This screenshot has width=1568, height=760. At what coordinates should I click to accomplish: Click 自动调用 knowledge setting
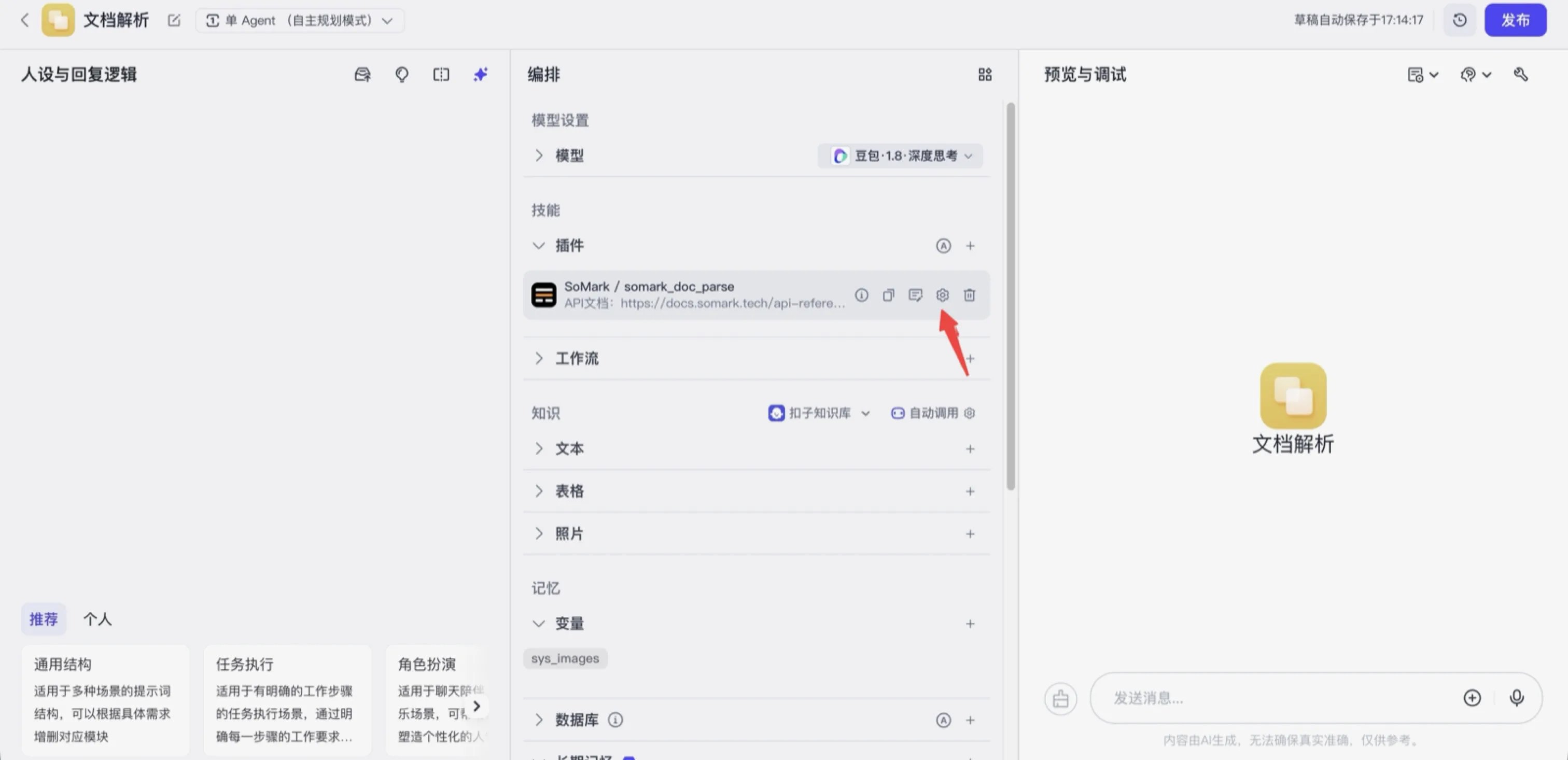(x=932, y=413)
